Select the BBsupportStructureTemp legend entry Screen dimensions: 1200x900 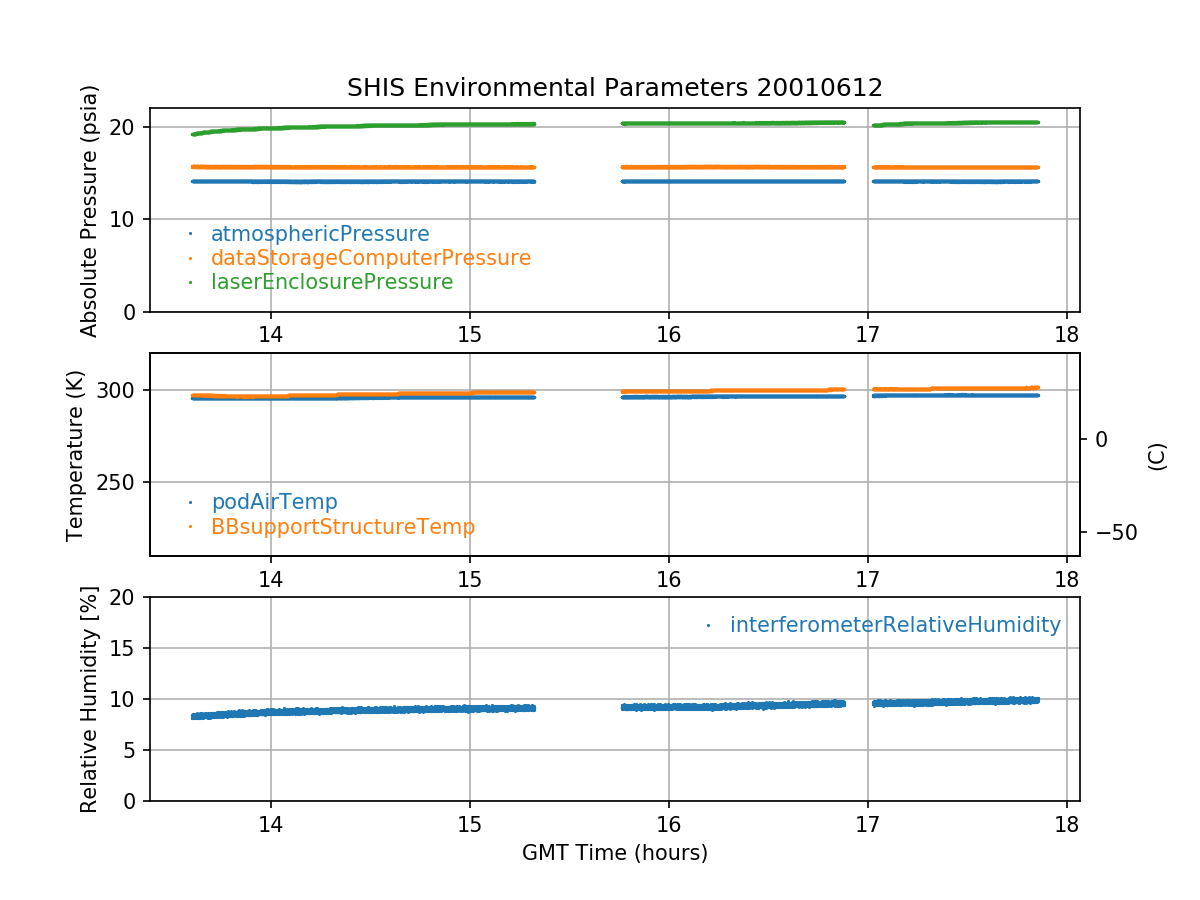(342, 526)
